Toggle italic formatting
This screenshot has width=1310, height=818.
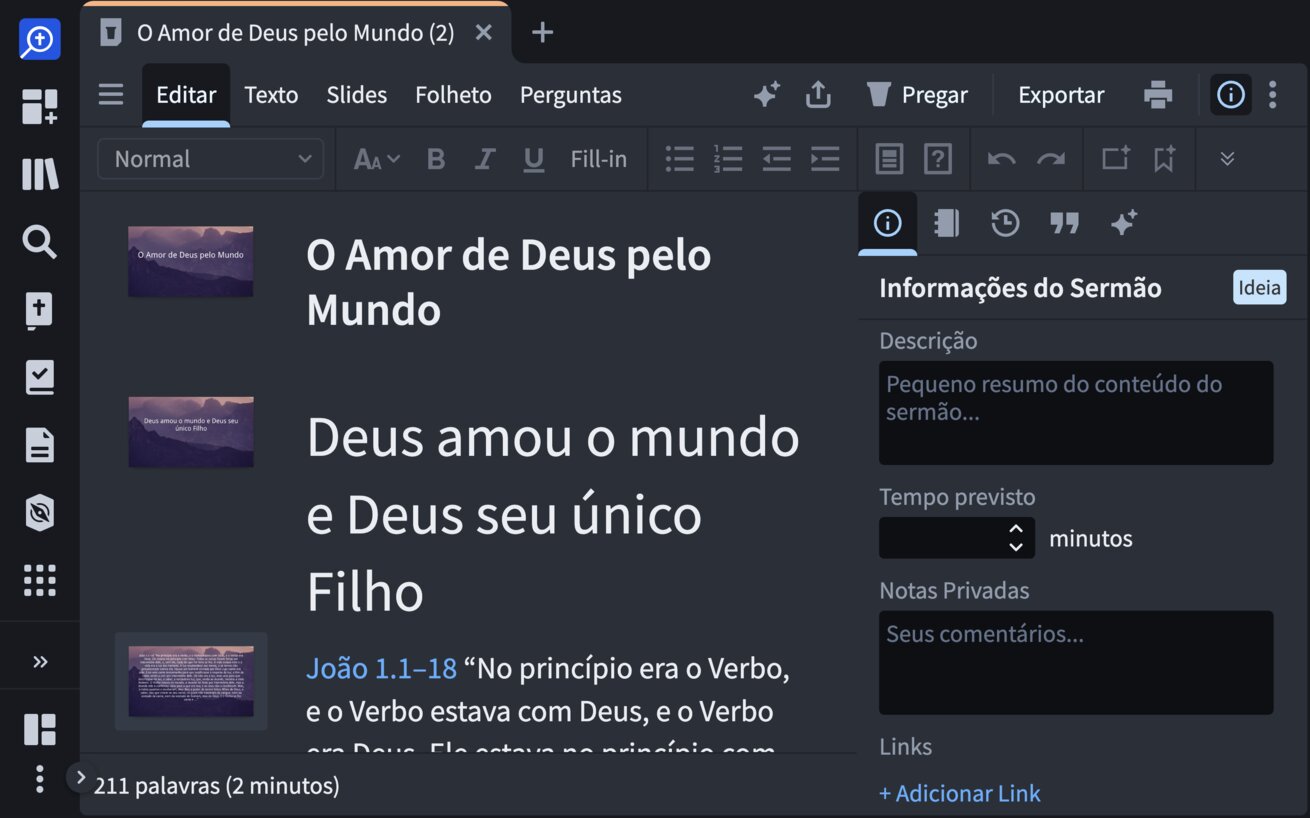tap(485, 159)
